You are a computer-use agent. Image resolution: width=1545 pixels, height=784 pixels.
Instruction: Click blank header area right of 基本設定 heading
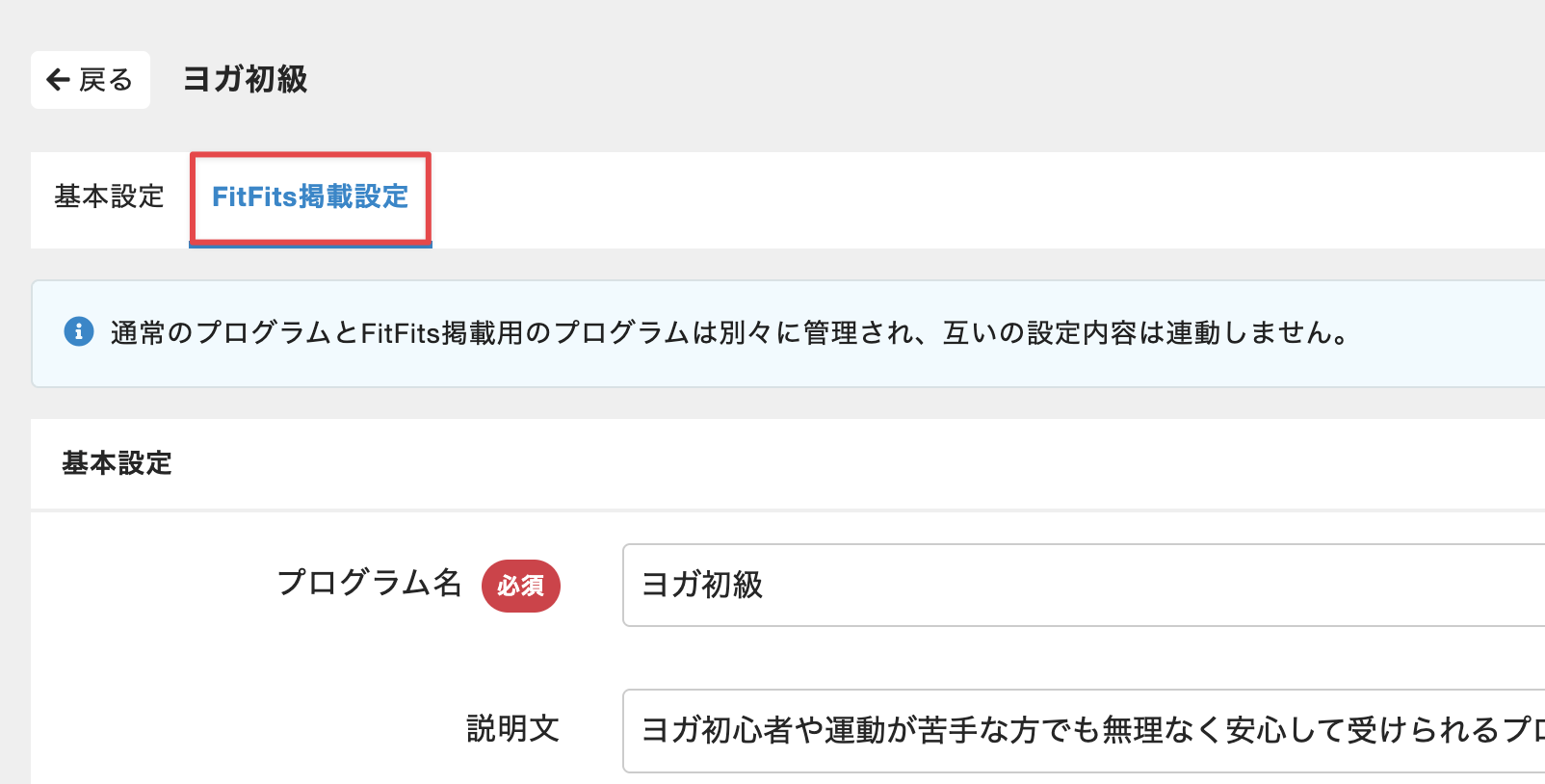pos(867,463)
